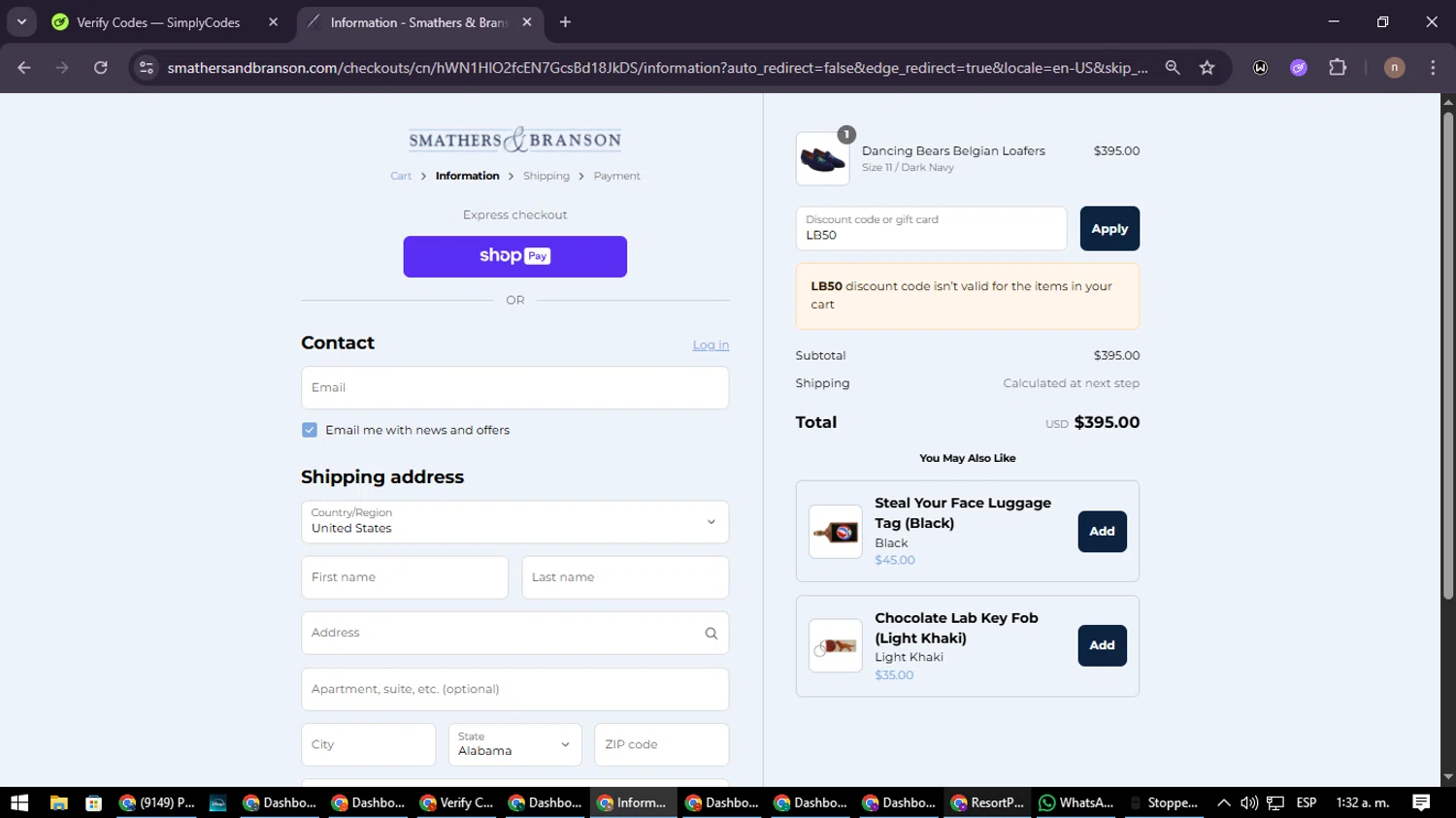Click the First name field
Image resolution: width=1456 pixels, height=818 pixels.
(x=405, y=577)
